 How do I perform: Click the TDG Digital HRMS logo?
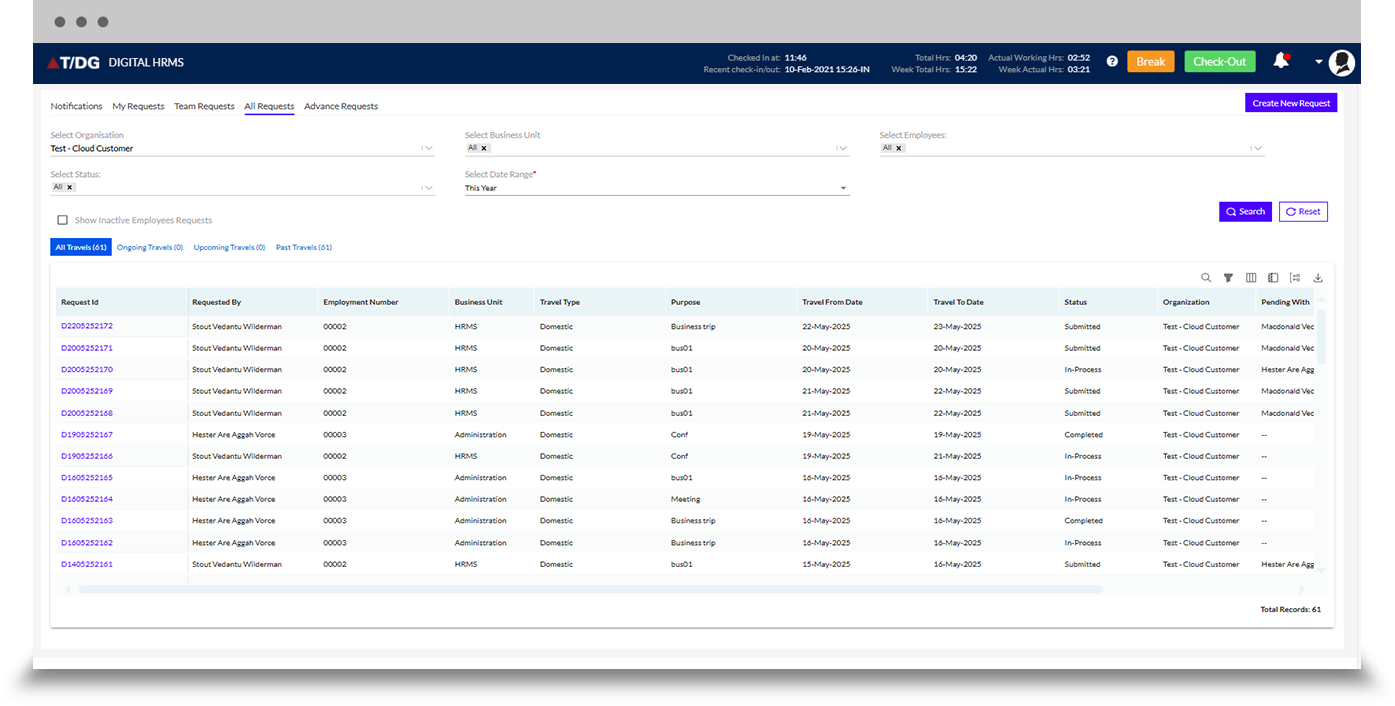click(x=115, y=62)
